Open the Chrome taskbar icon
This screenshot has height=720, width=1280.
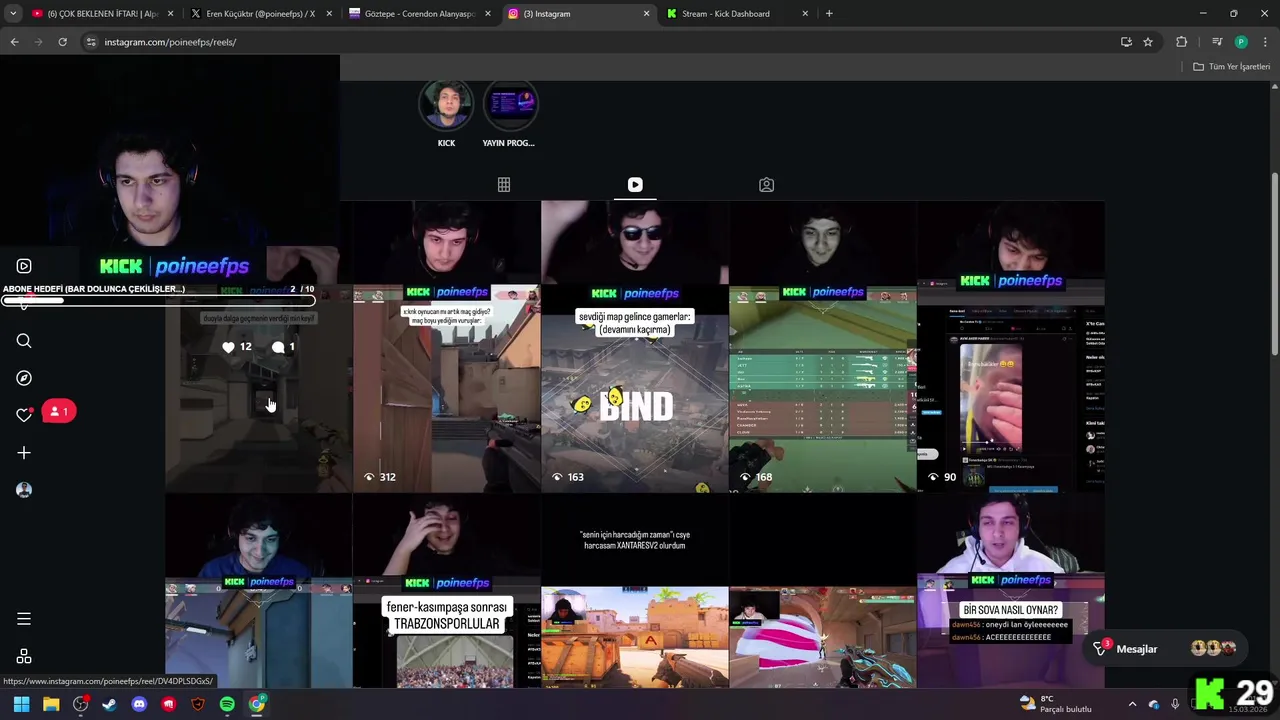point(257,704)
